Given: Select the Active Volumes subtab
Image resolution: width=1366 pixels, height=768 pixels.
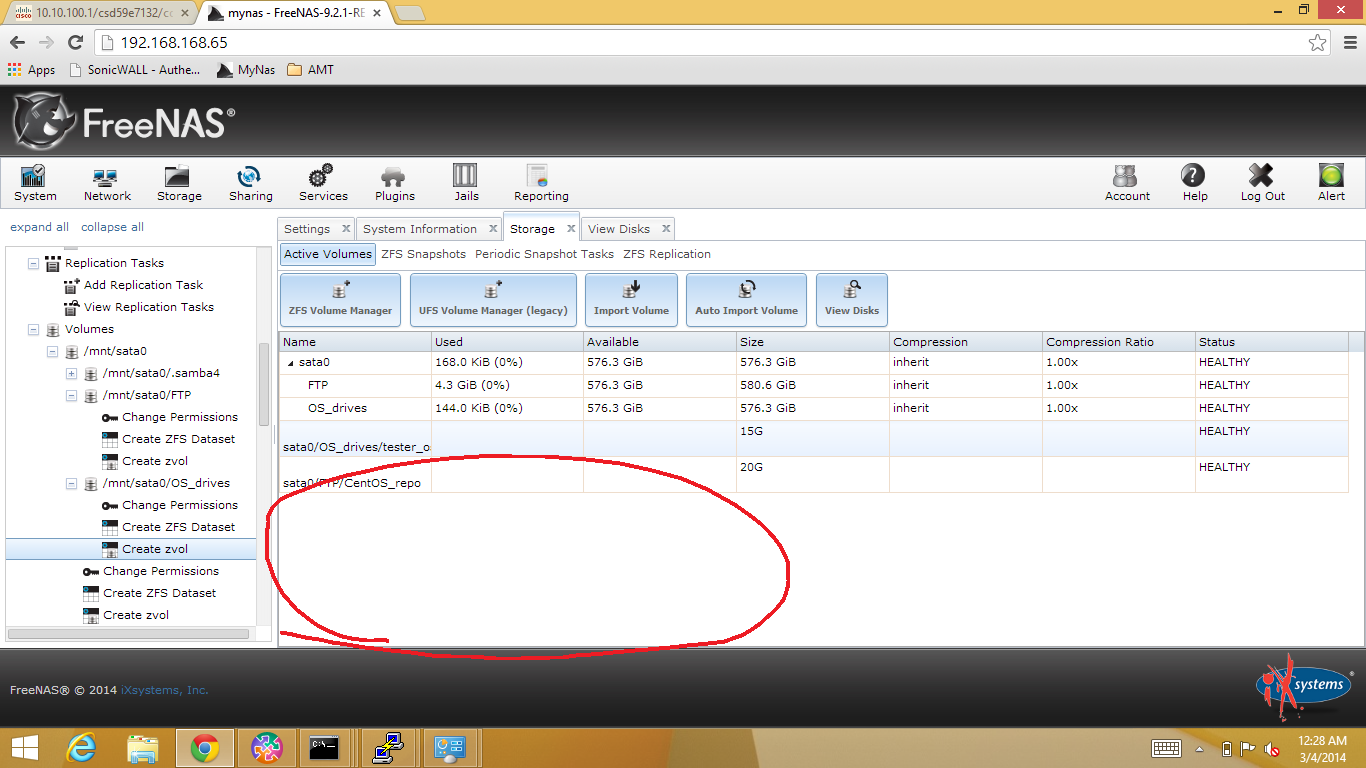Looking at the screenshot, I should [x=327, y=254].
